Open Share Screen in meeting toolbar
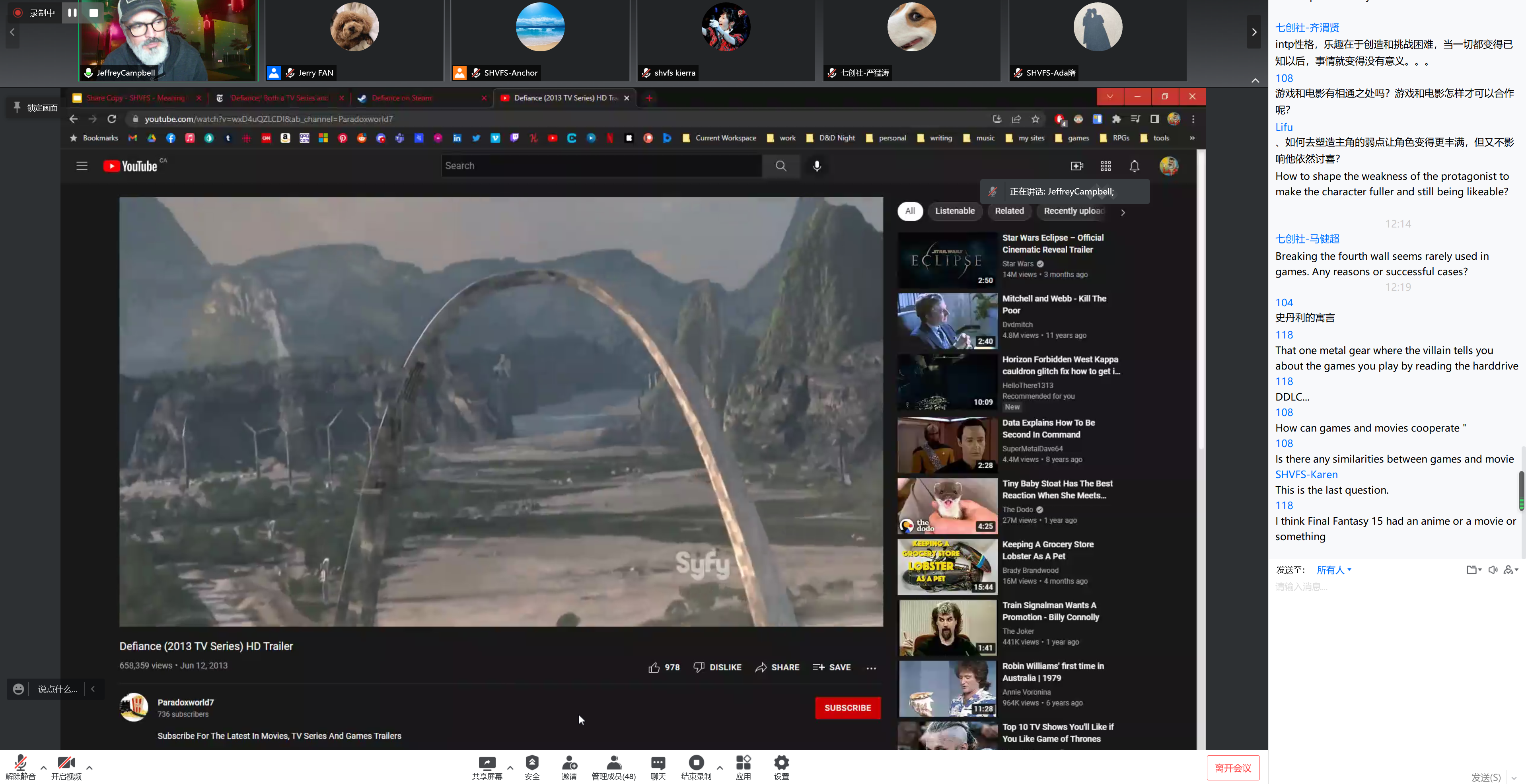1526x784 pixels. click(x=487, y=767)
